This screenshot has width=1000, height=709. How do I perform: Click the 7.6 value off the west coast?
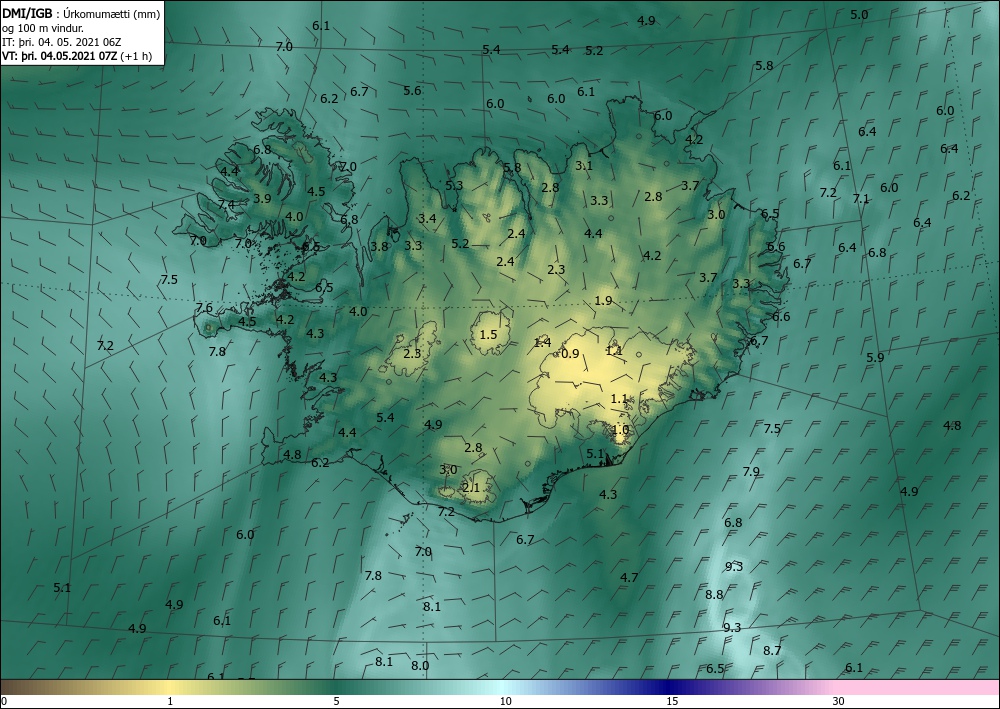coord(204,308)
